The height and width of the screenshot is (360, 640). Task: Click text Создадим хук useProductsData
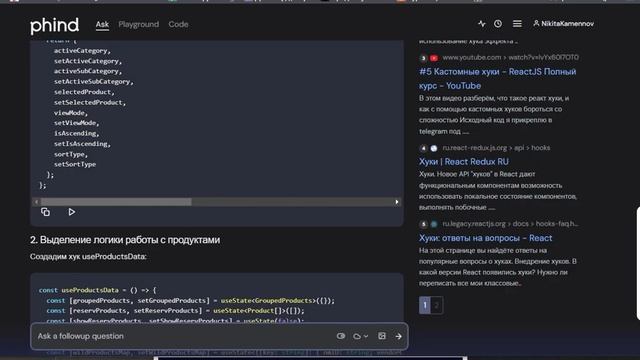pyautogui.click(x=88, y=257)
